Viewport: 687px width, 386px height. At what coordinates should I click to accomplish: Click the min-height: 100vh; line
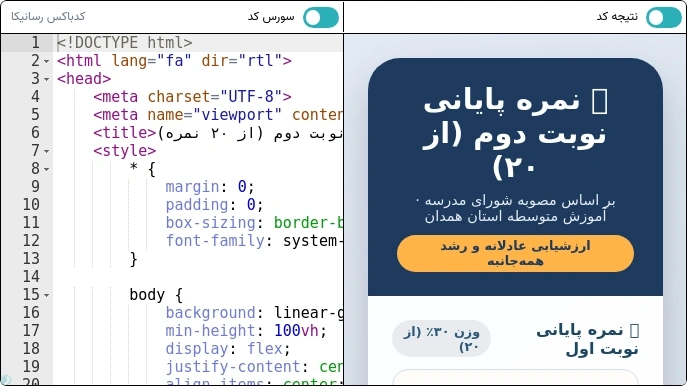click(246, 330)
